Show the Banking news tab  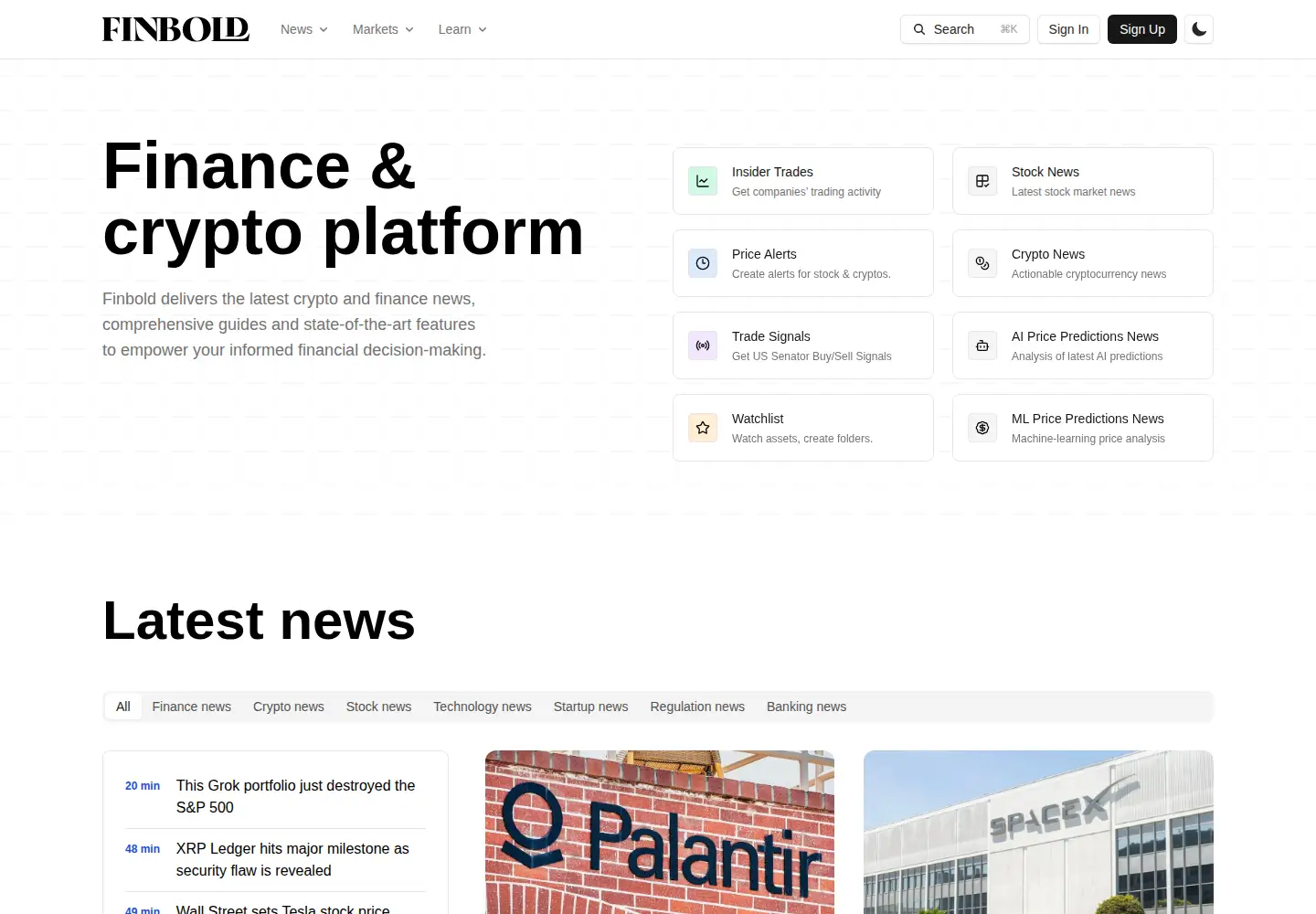coord(807,707)
